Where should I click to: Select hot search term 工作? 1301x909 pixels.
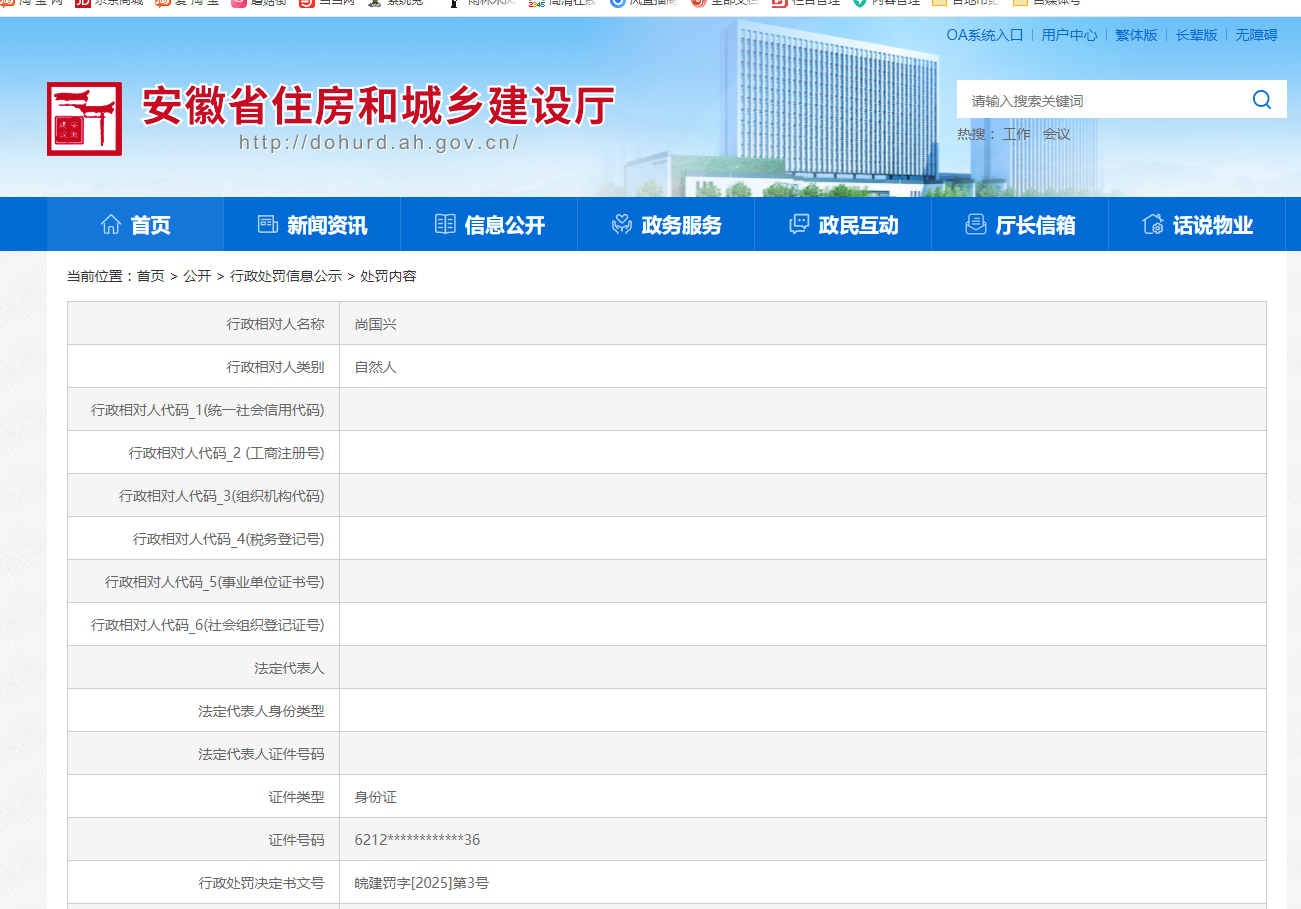[1016, 134]
